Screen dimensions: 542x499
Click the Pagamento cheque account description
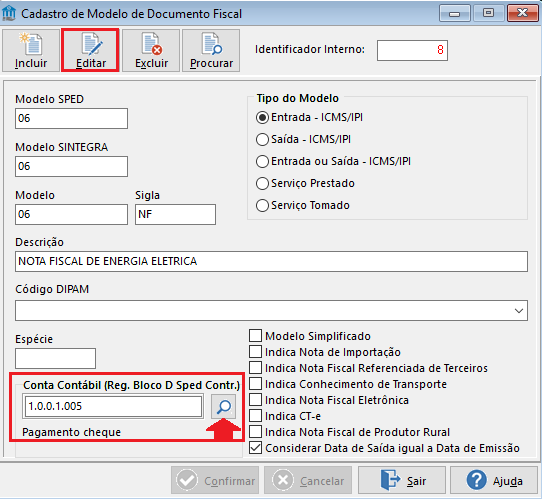click(x=71, y=432)
